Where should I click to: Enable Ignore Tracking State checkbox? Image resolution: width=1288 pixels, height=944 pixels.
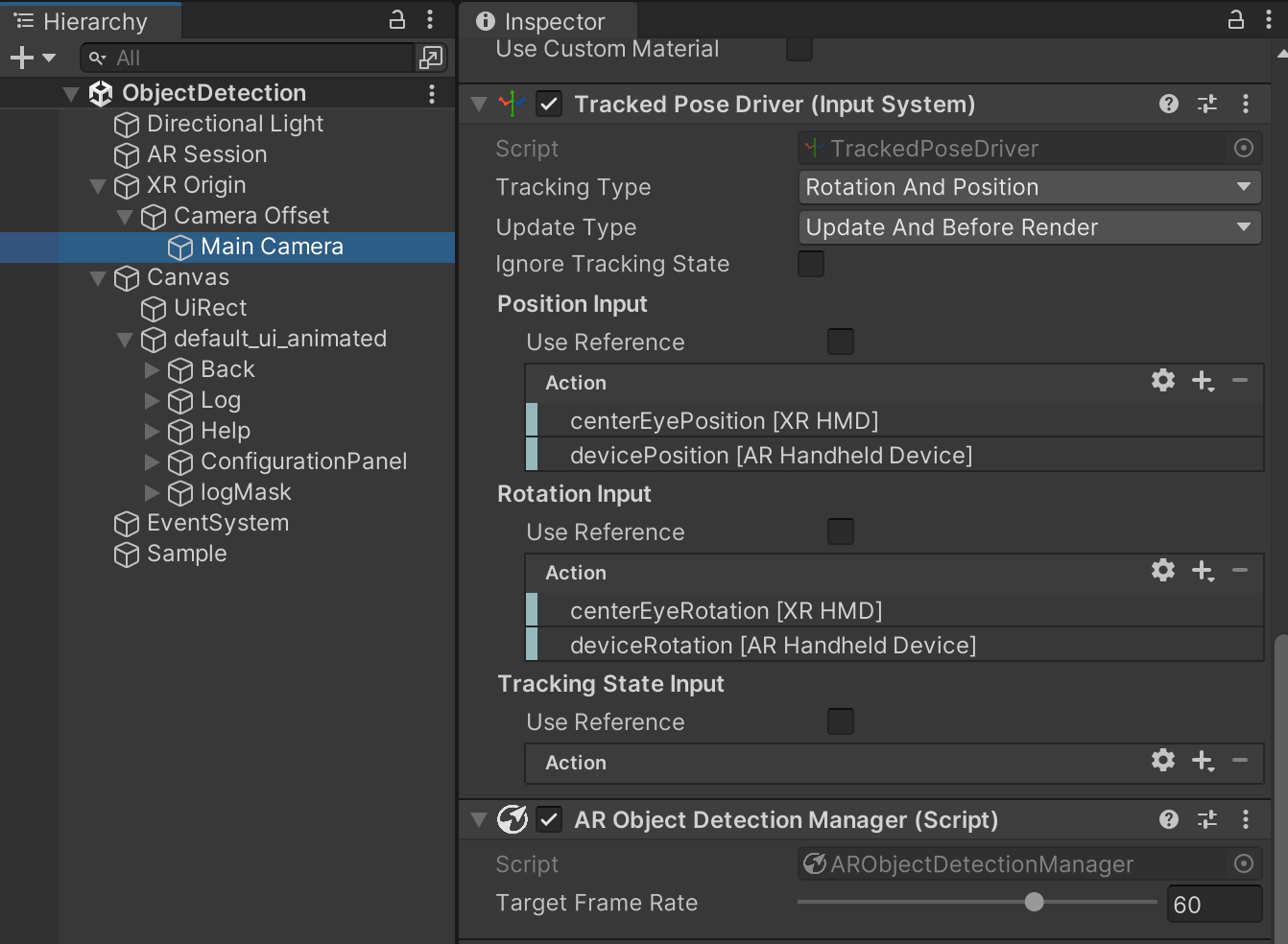(811, 264)
